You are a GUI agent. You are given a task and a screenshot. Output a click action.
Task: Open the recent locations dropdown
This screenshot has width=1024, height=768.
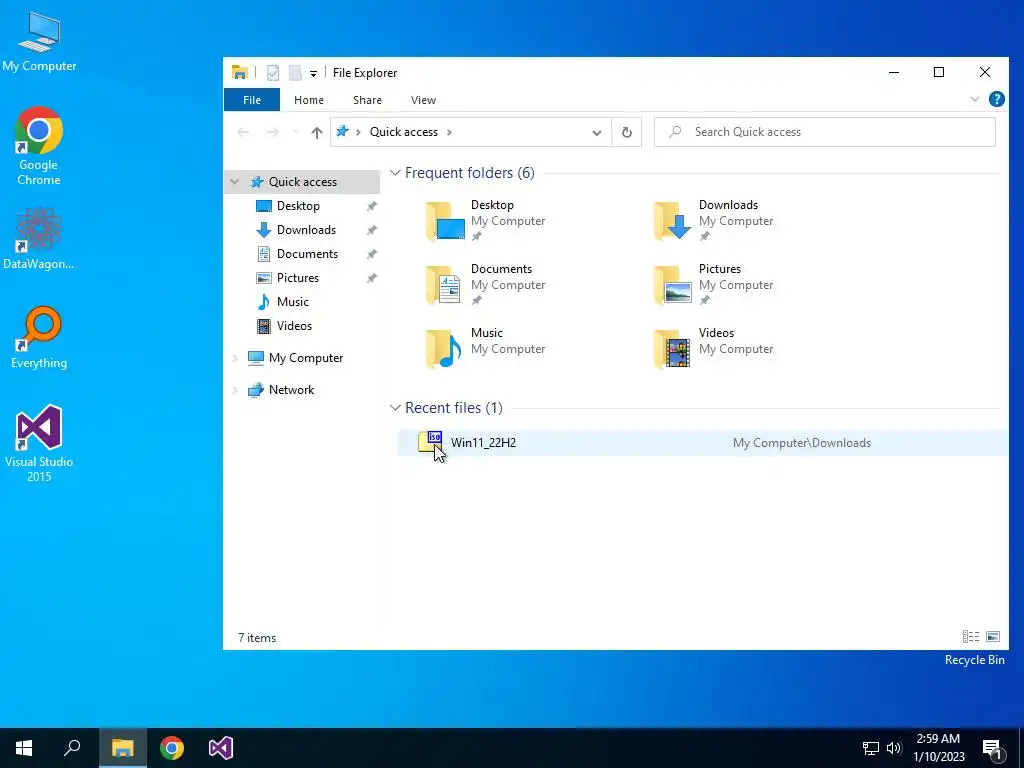coord(296,133)
